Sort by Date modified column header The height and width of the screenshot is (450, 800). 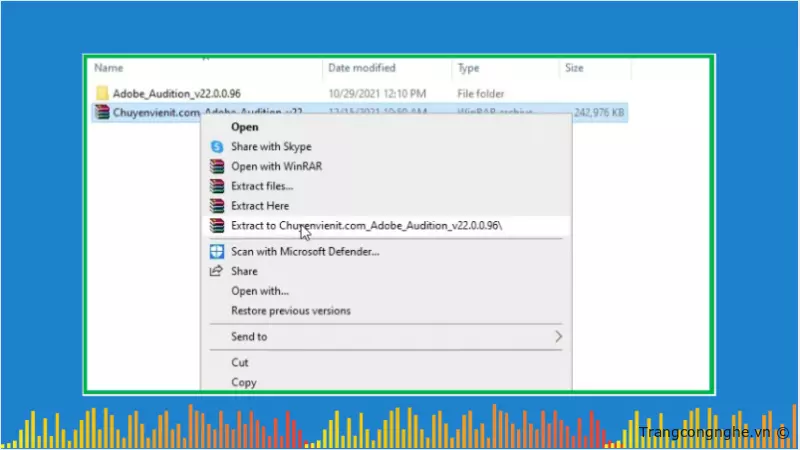point(361,68)
